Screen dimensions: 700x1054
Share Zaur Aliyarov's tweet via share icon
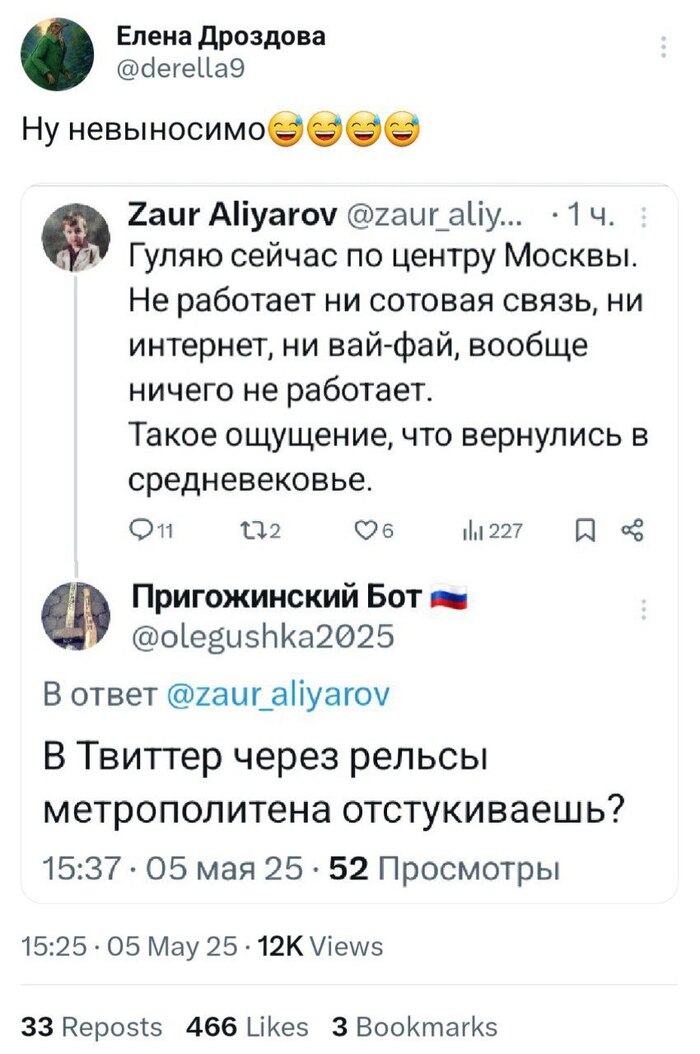point(632,531)
